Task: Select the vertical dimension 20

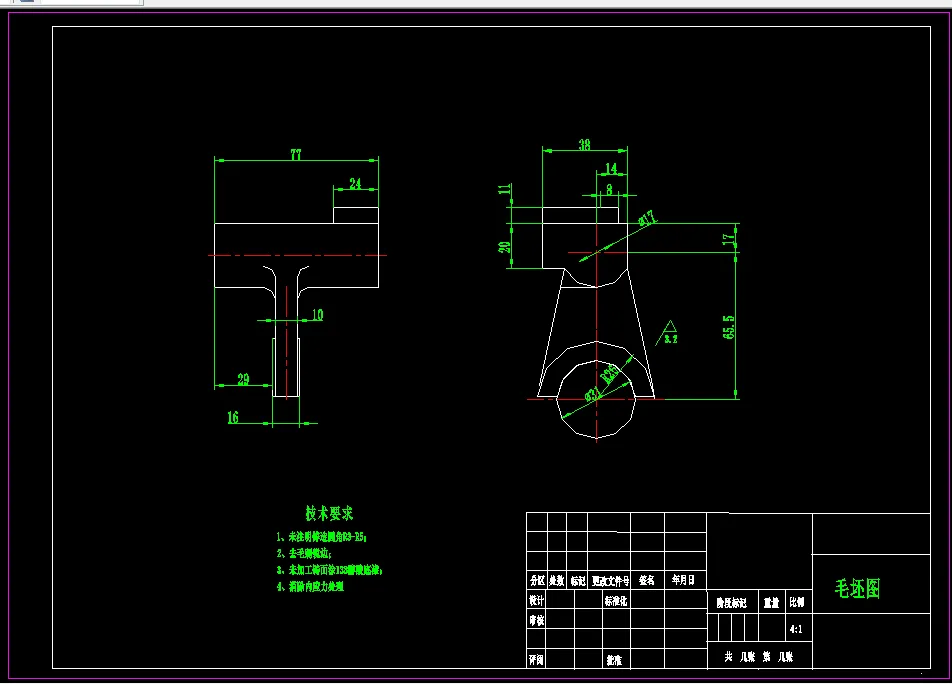Action: (x=505, y=247)
